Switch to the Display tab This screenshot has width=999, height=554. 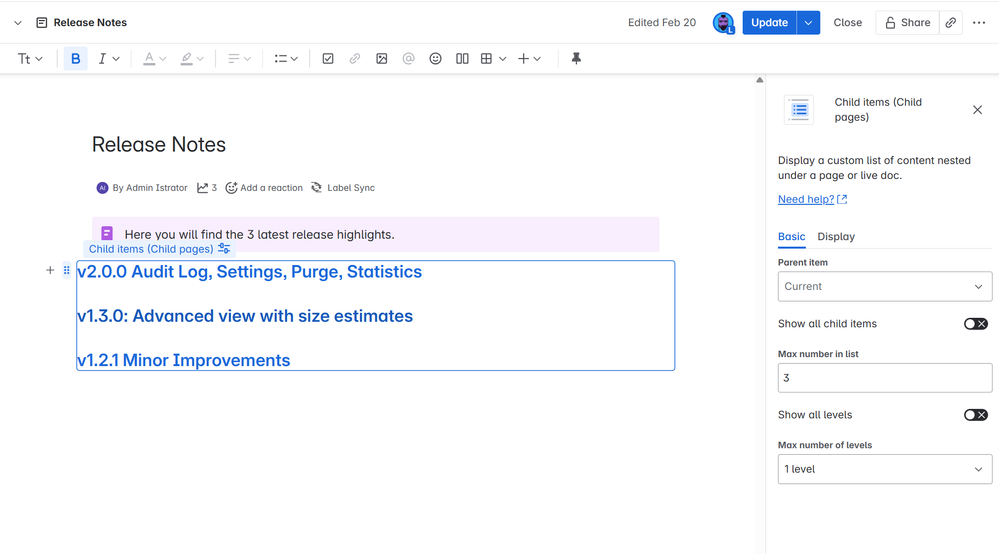(836, 236)
